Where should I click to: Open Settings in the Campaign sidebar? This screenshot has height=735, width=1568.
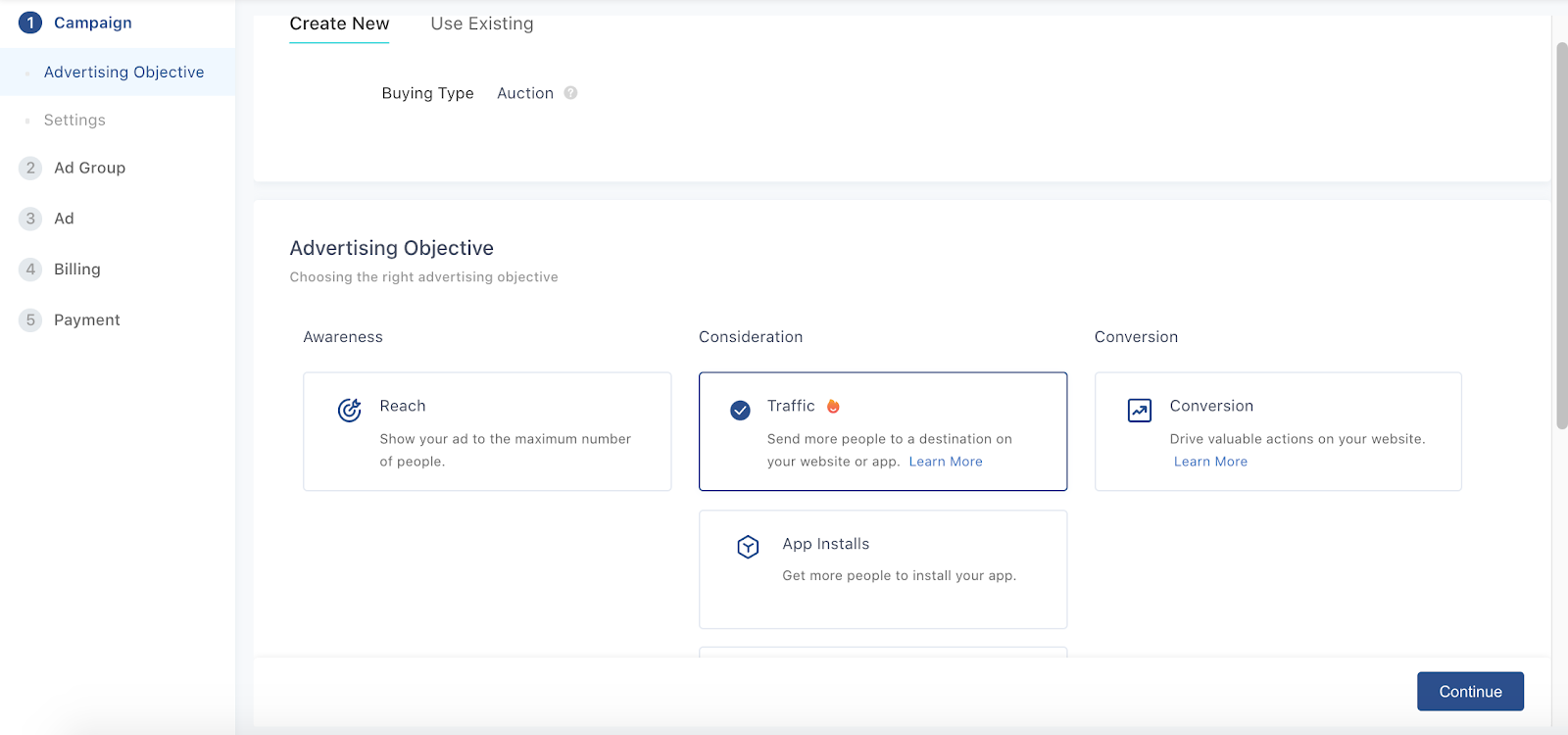[x=74, y=120]
